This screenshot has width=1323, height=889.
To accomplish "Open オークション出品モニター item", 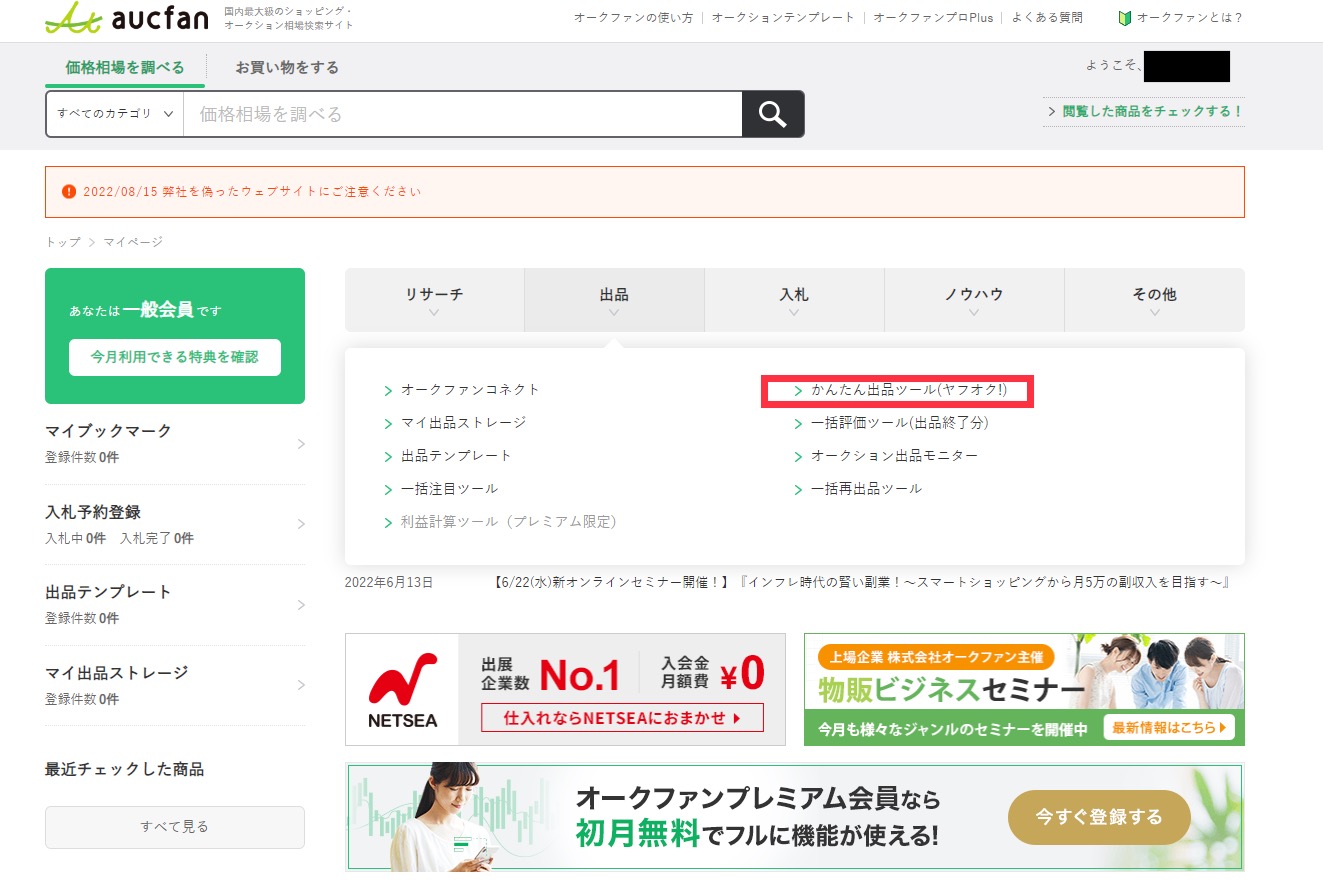I will [x=894, y=456].
